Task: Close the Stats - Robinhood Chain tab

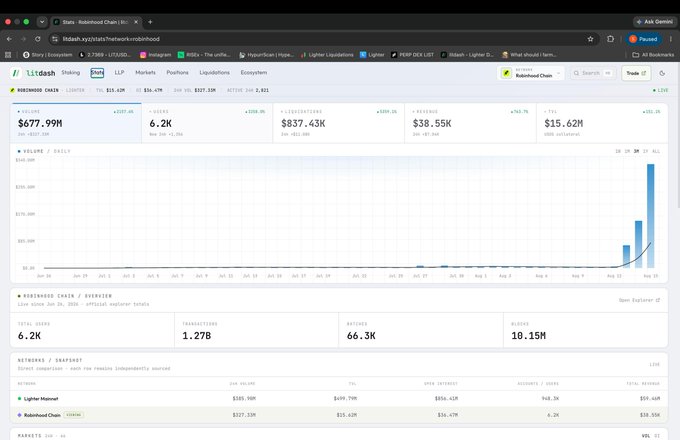Action: 136,22
